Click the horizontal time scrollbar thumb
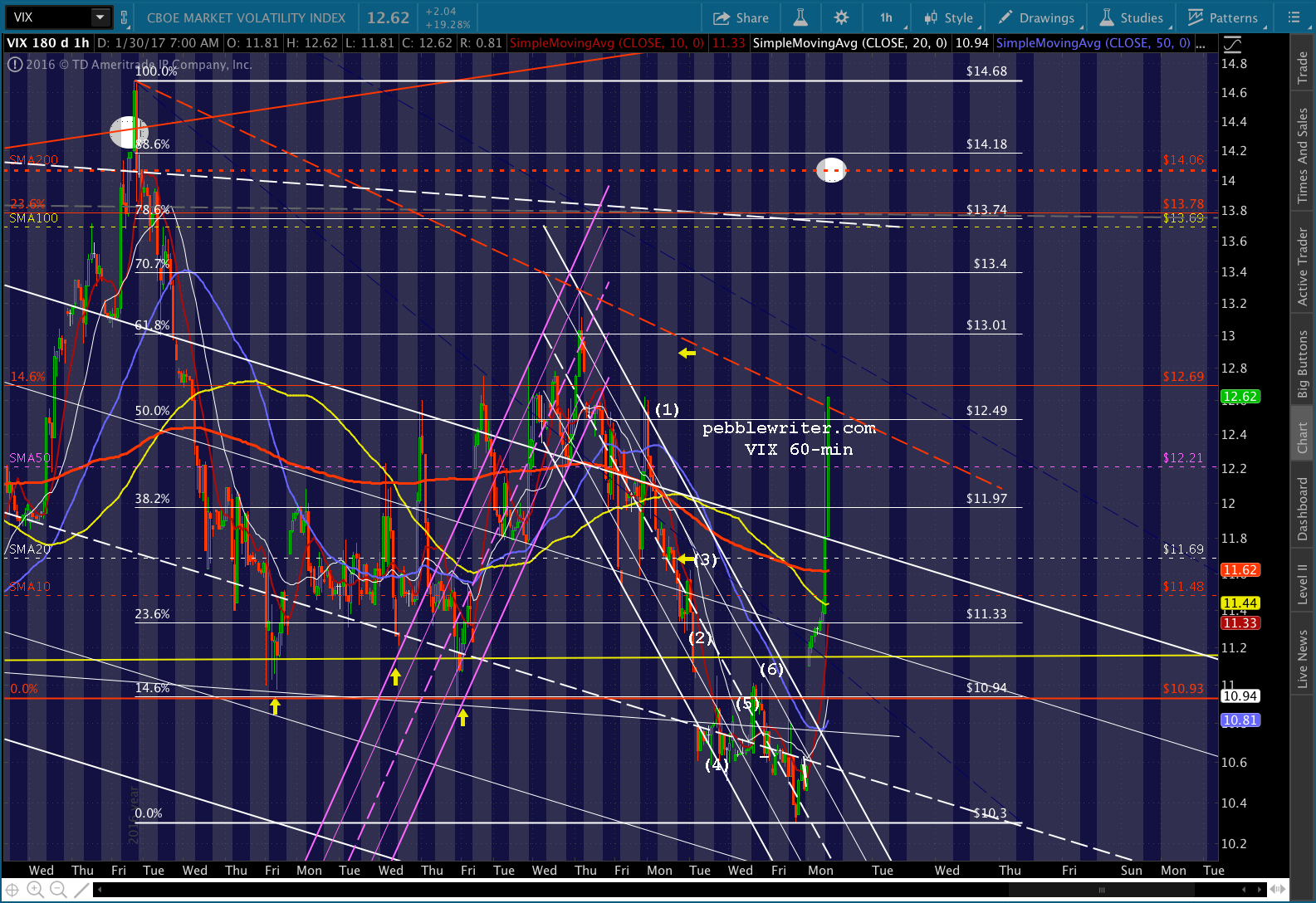1316x903 pixels. [x=1102, y=890]
